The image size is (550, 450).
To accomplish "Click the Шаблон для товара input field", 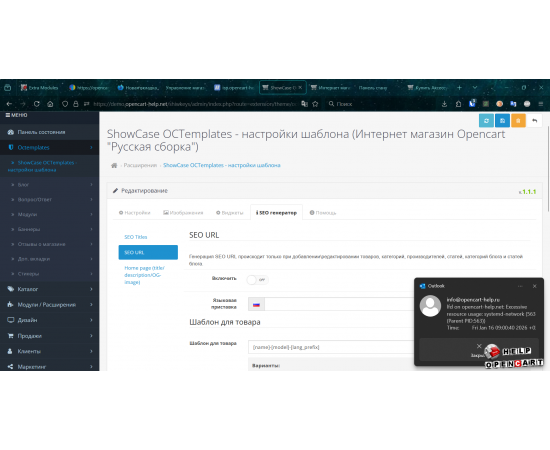I will [x=331, y=347].
